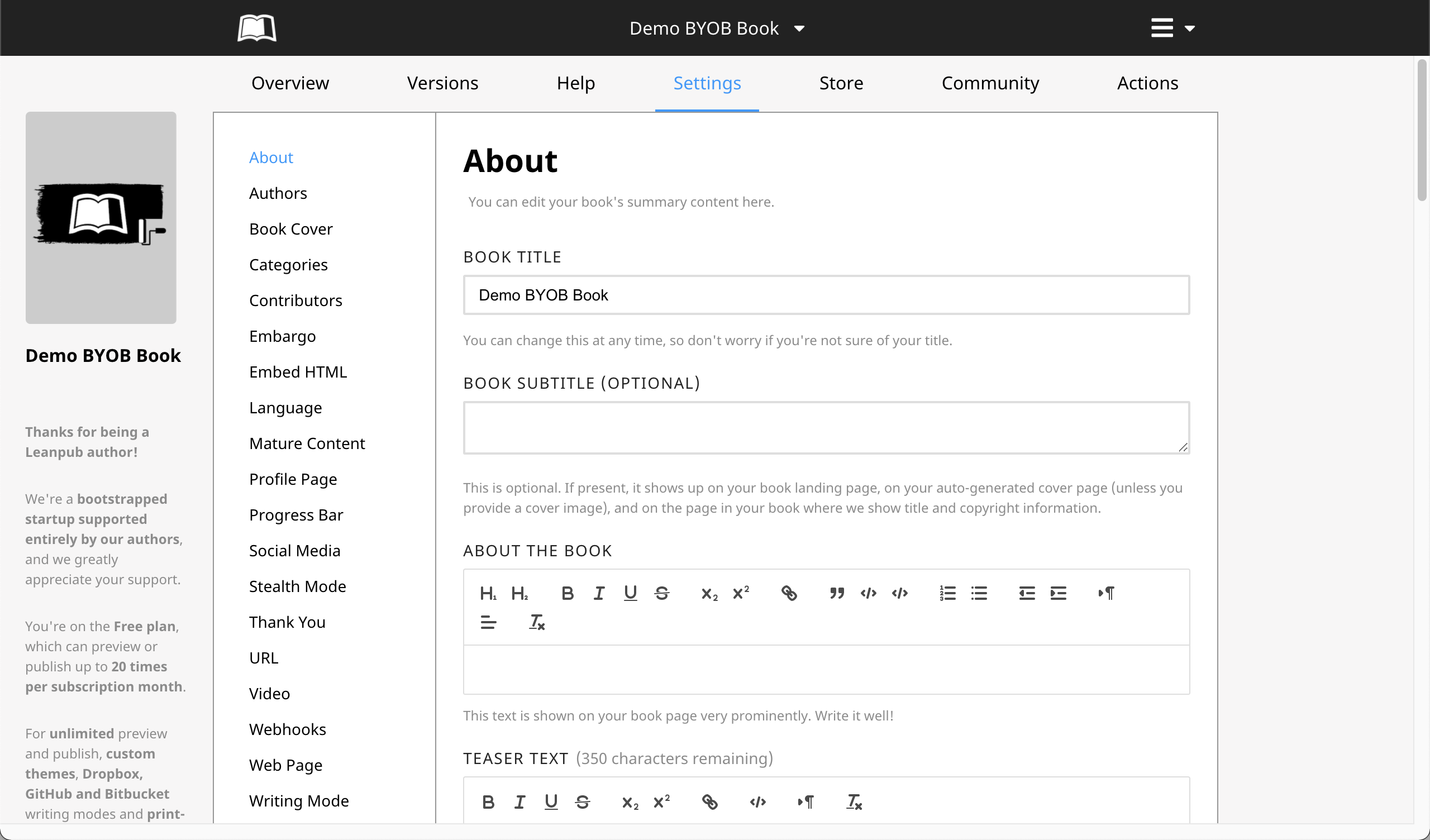Go to Stealth Mode settings
Viewport: 1430px width, 840px height.
(x=297, y=586)
